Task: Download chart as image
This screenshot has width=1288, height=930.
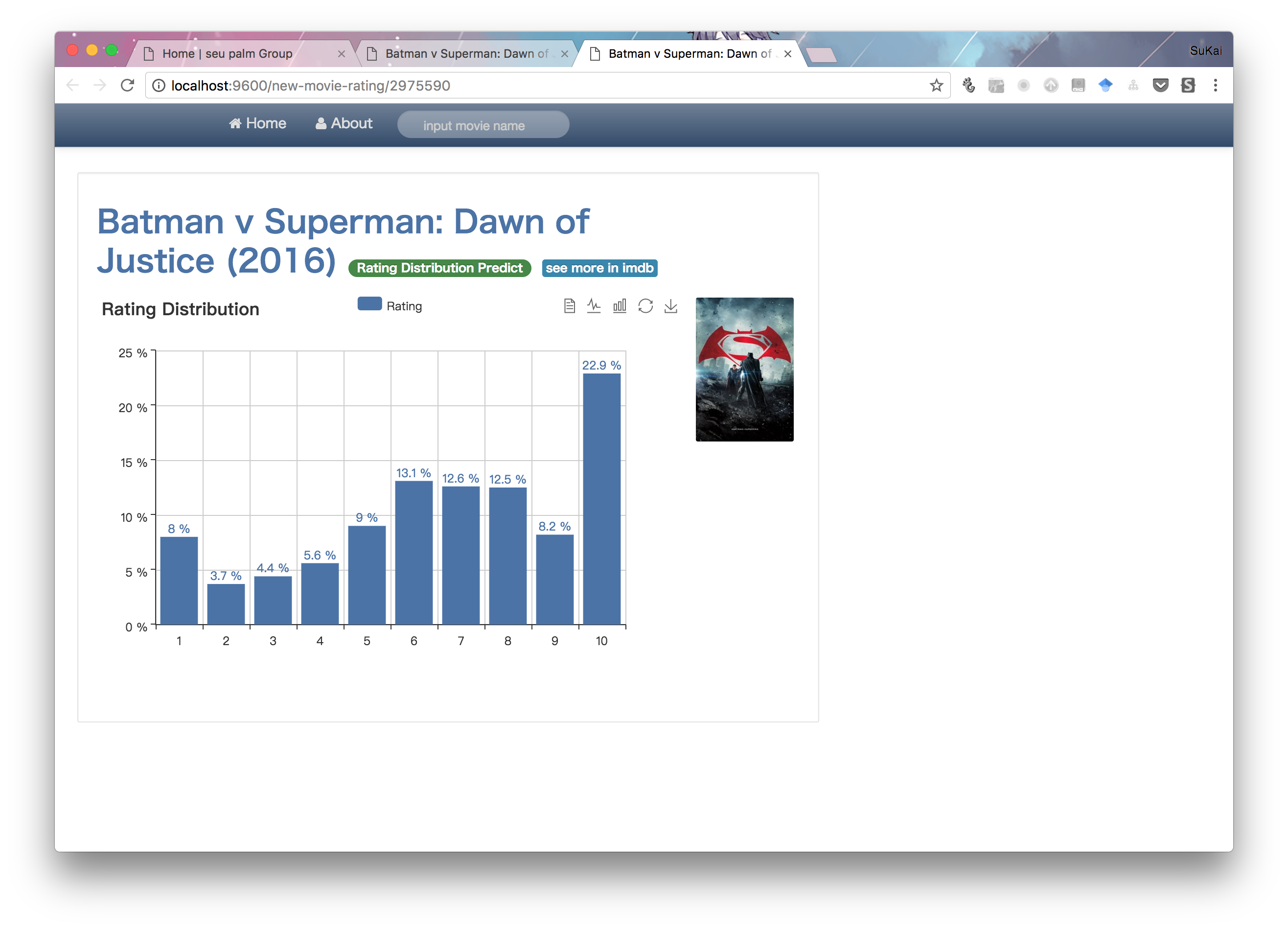Action: pos(671,306)
